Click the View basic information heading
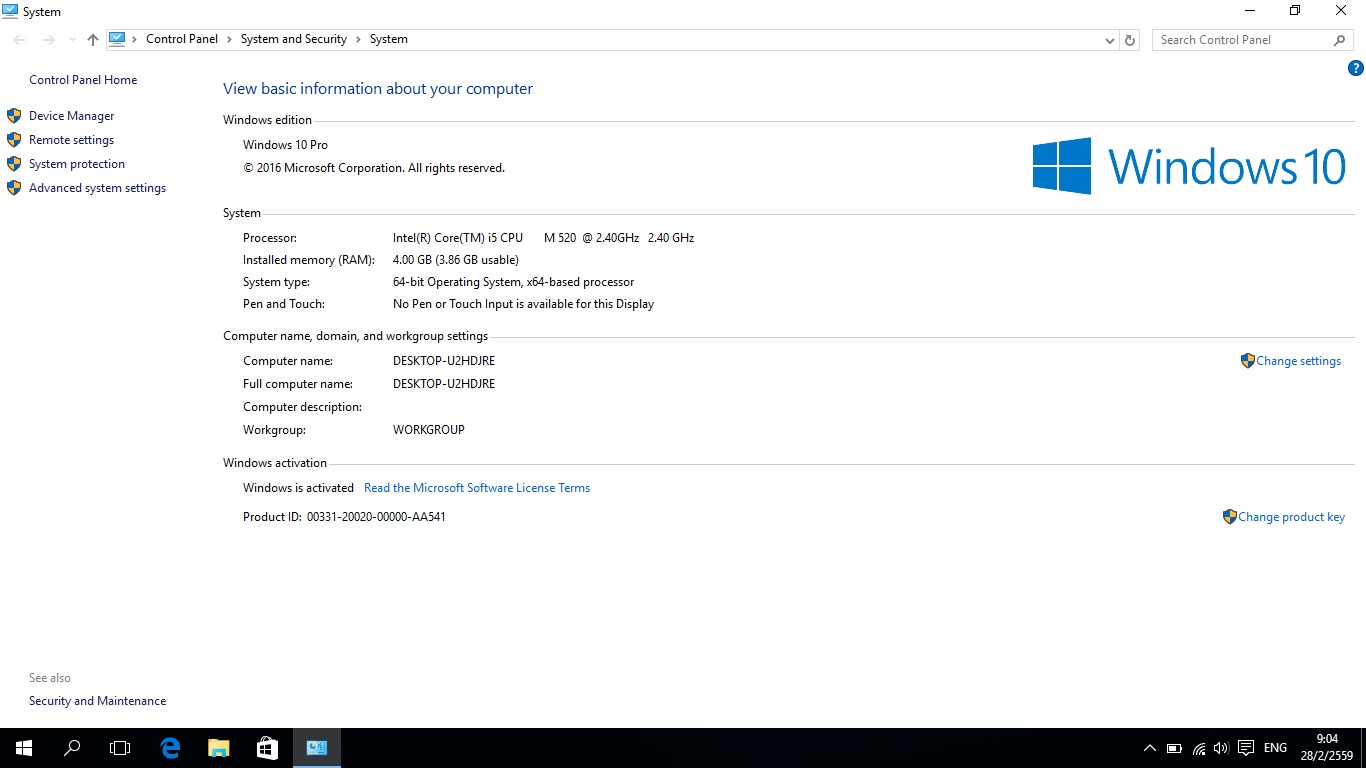 click(378, 89)
